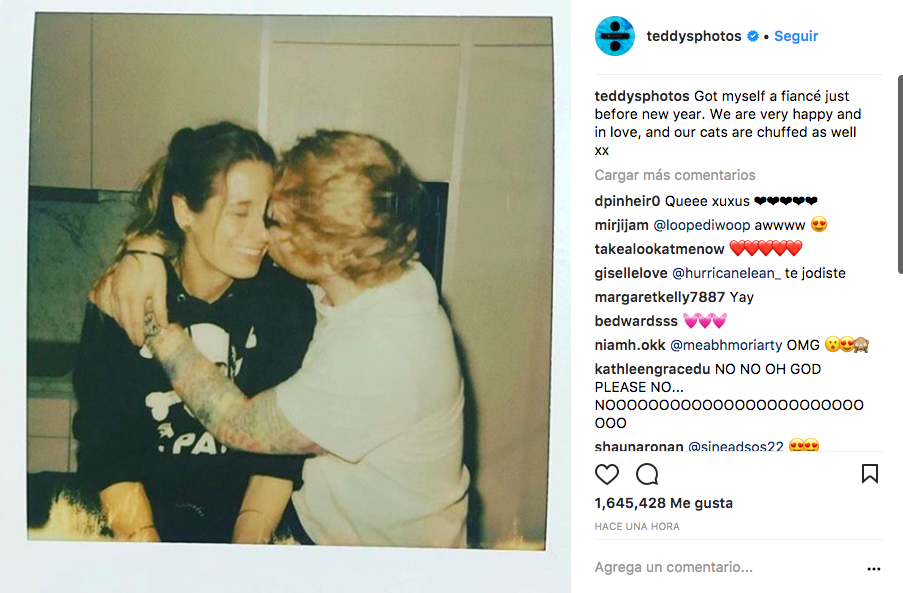903x593 pixels.
Task: Click the blue verified badge
Action: (x=753, y=36)
